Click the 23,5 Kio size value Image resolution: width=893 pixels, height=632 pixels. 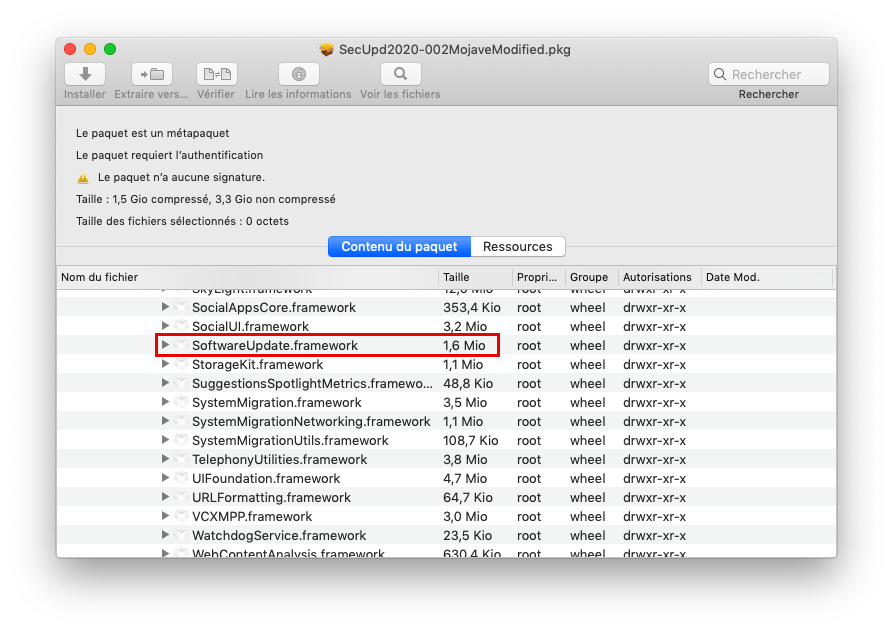point(468,536)
